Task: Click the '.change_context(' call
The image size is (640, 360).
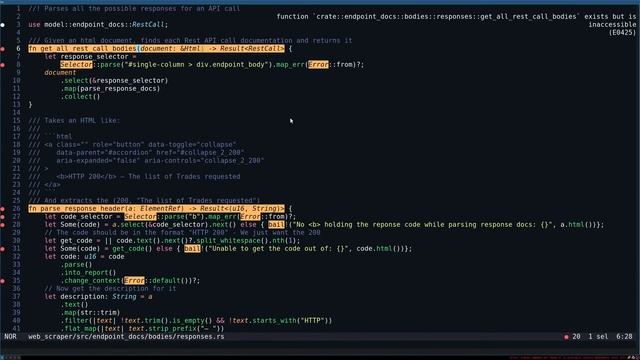Action: pyautogui.click(x=92, y=280)
